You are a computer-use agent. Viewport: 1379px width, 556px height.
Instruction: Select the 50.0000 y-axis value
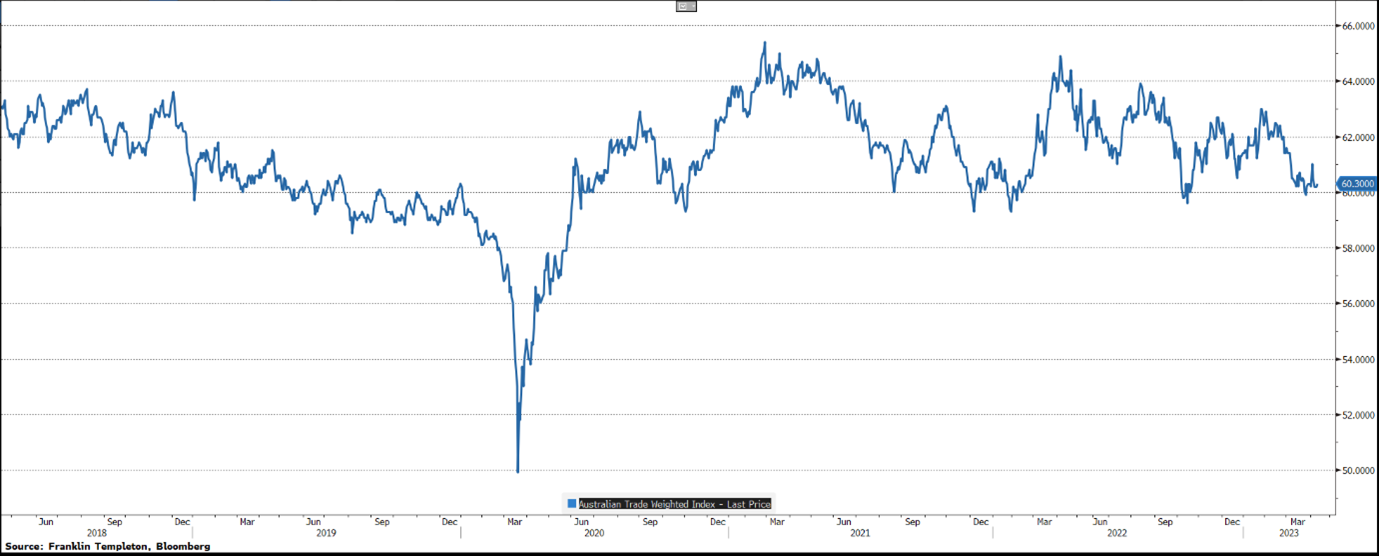point(1357,470)
